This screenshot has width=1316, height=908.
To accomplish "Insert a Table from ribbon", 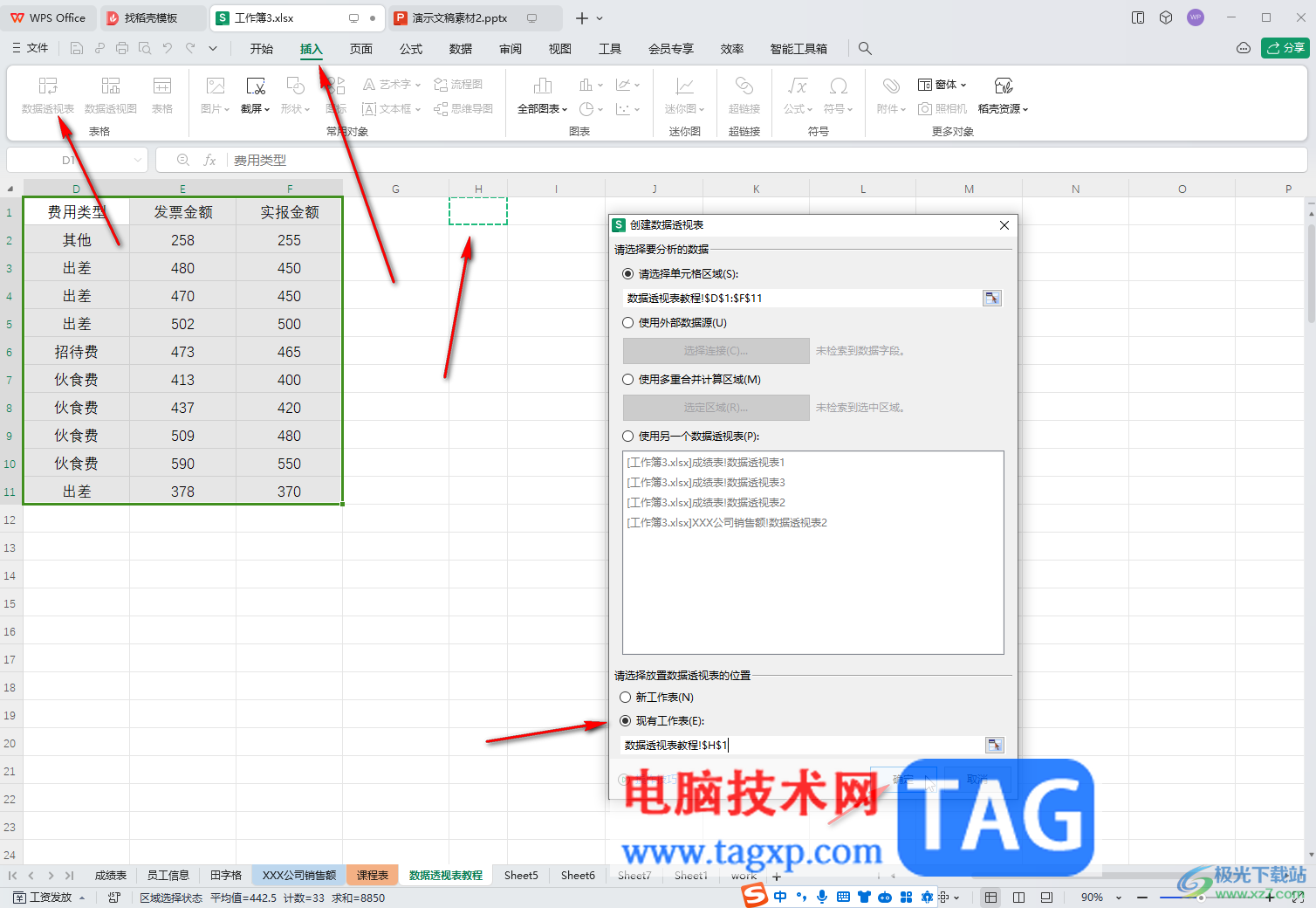I will [162, 95].
